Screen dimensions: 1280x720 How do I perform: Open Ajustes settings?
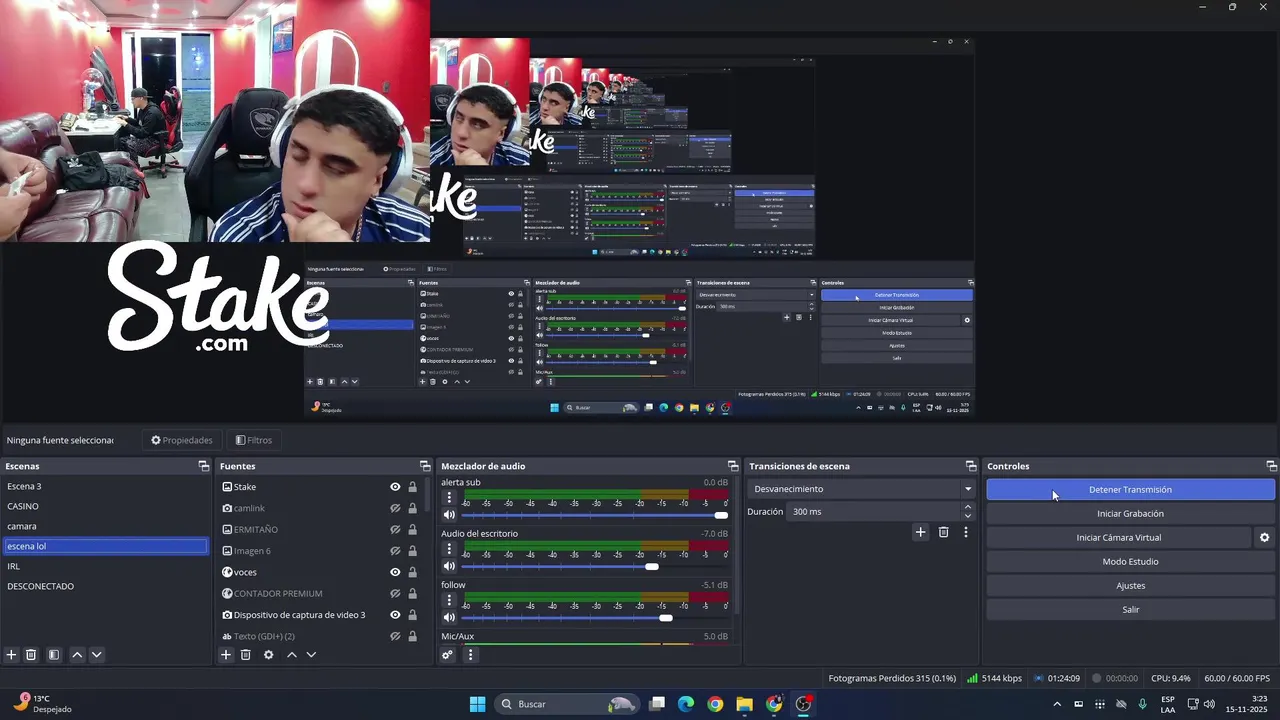pos(1130,586)
